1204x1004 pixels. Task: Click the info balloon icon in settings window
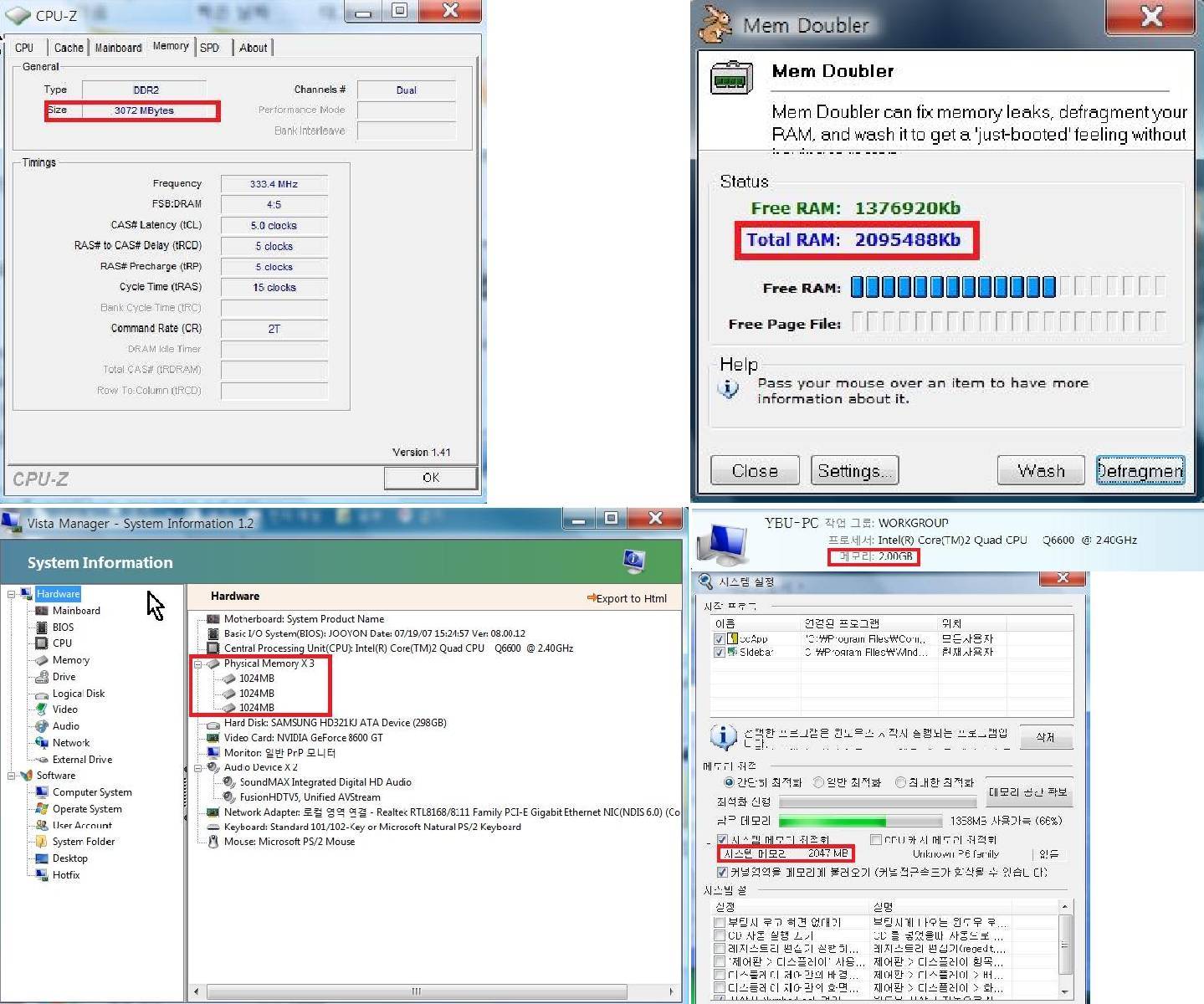click(x=723, y=736)
